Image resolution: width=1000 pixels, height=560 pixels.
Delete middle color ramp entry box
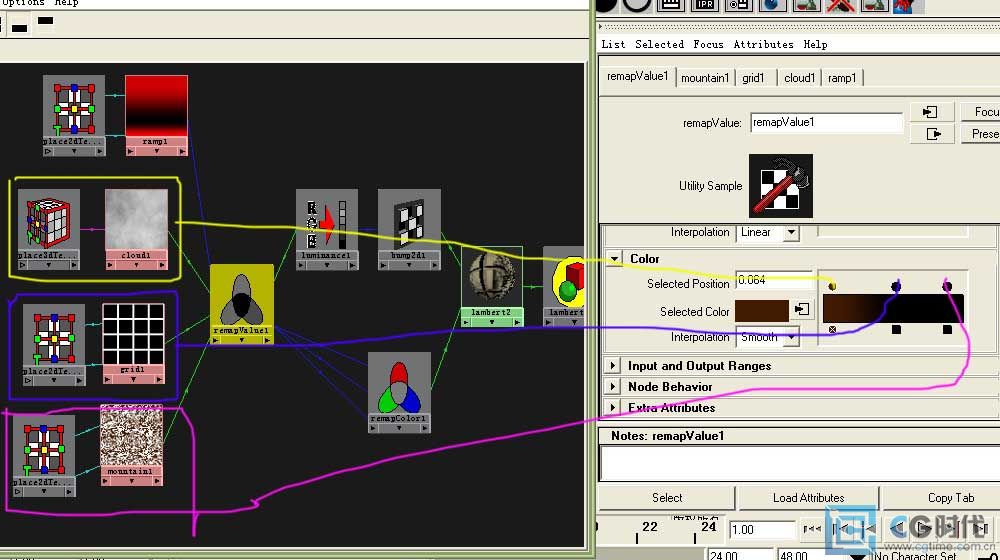click(x=896, y=330)
